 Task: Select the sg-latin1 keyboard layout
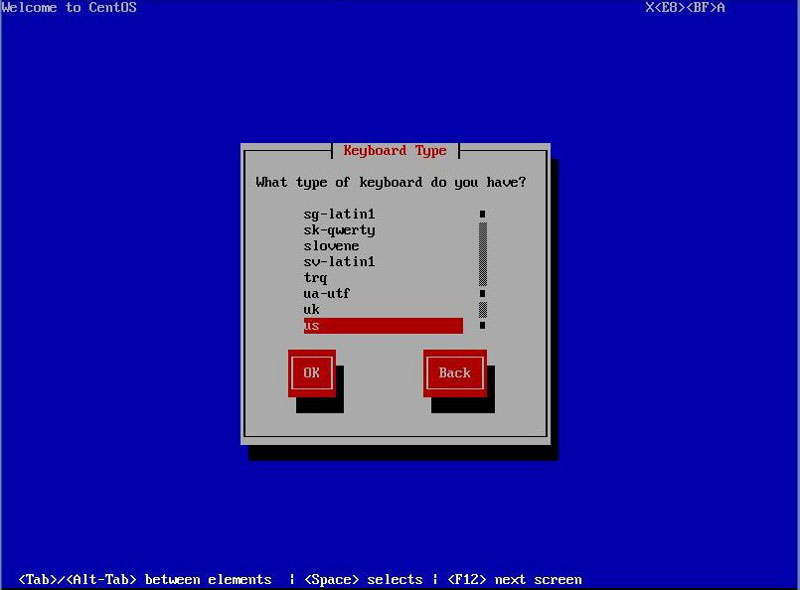(x=339, y=214)
